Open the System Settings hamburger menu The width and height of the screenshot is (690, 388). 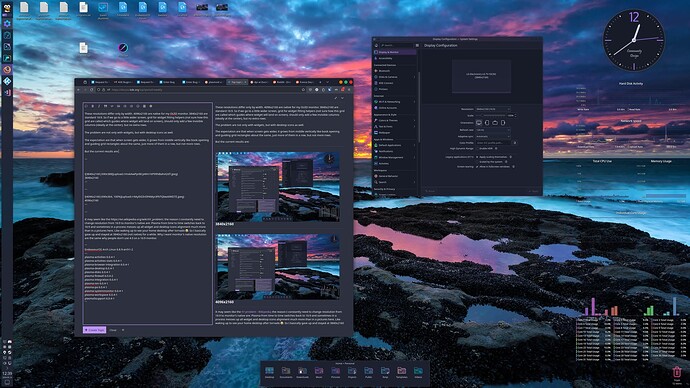click(x=417, y=45)
